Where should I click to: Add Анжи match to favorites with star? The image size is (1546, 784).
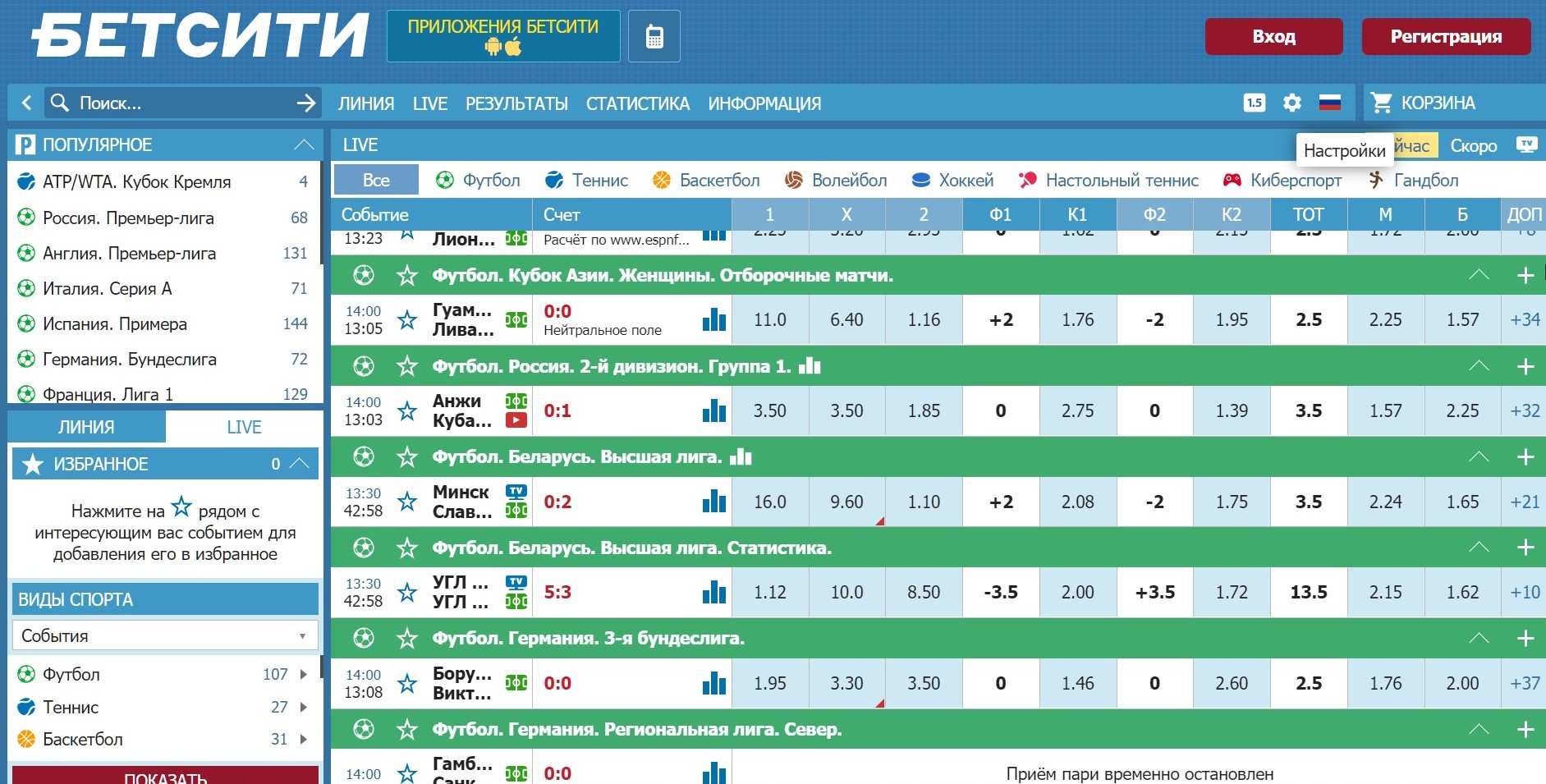[x=407, y=410]
